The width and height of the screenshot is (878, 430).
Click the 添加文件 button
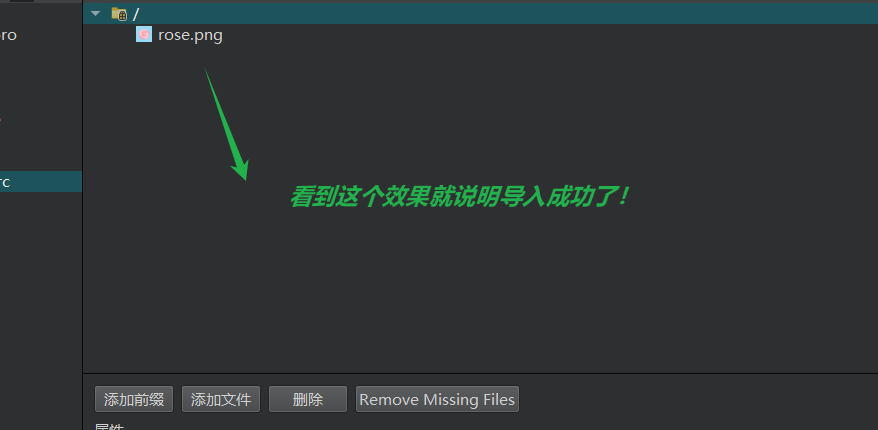tap(221, 399)
